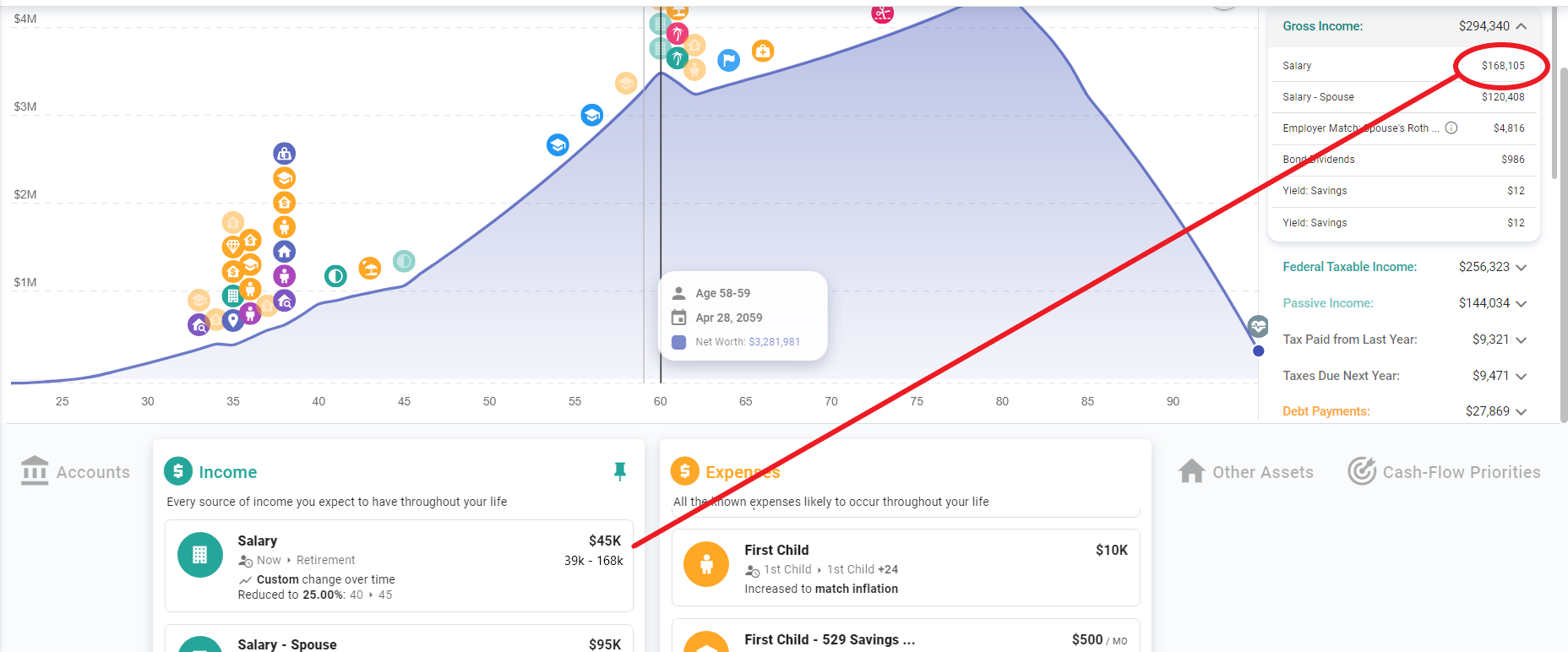This screenshot has width=1568, height=652.
Task: Switch to the Other Assets tab
Action: (x=1246, y=472)
